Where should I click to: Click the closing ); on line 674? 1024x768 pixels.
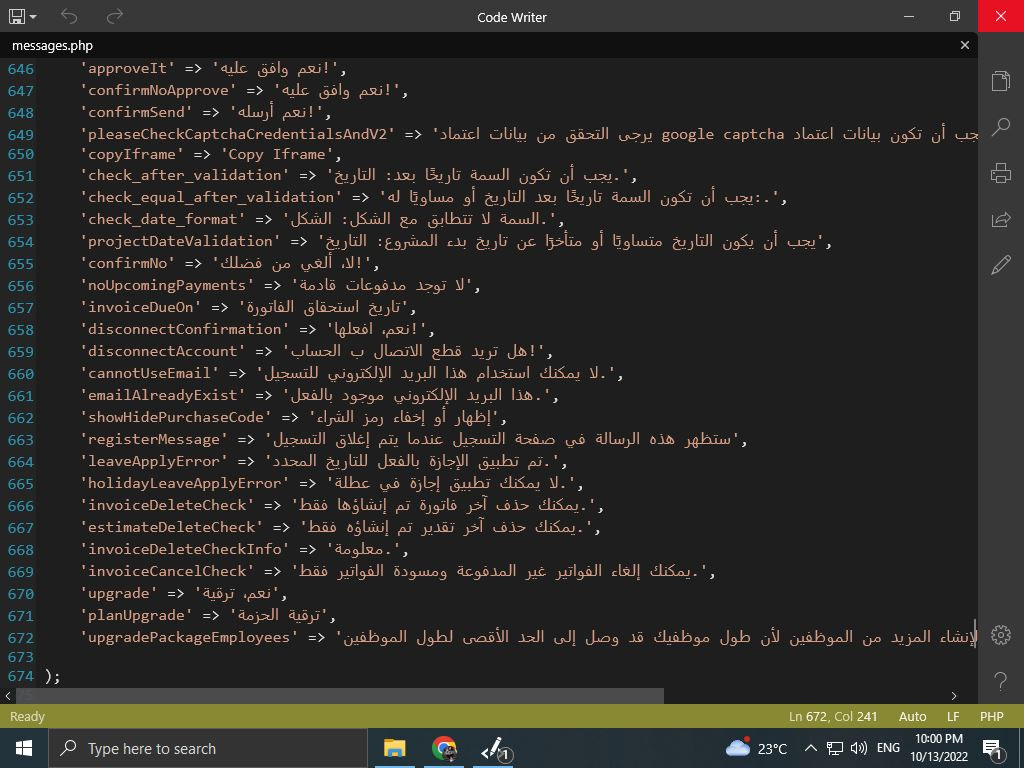[52, 676]
